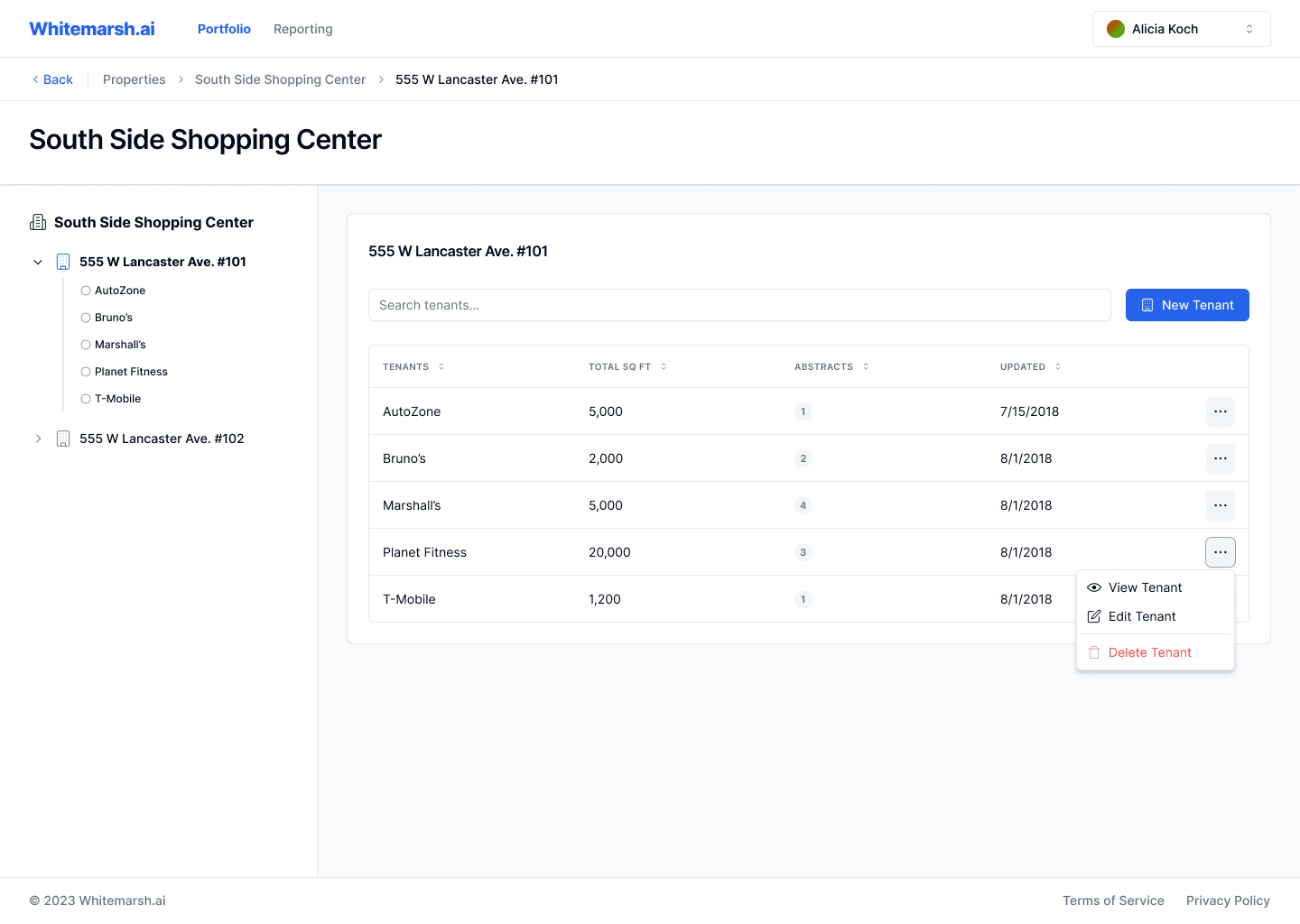
Task: Open South Side Shopping Center breadcrumb link
Action: [x=281, y=79]
